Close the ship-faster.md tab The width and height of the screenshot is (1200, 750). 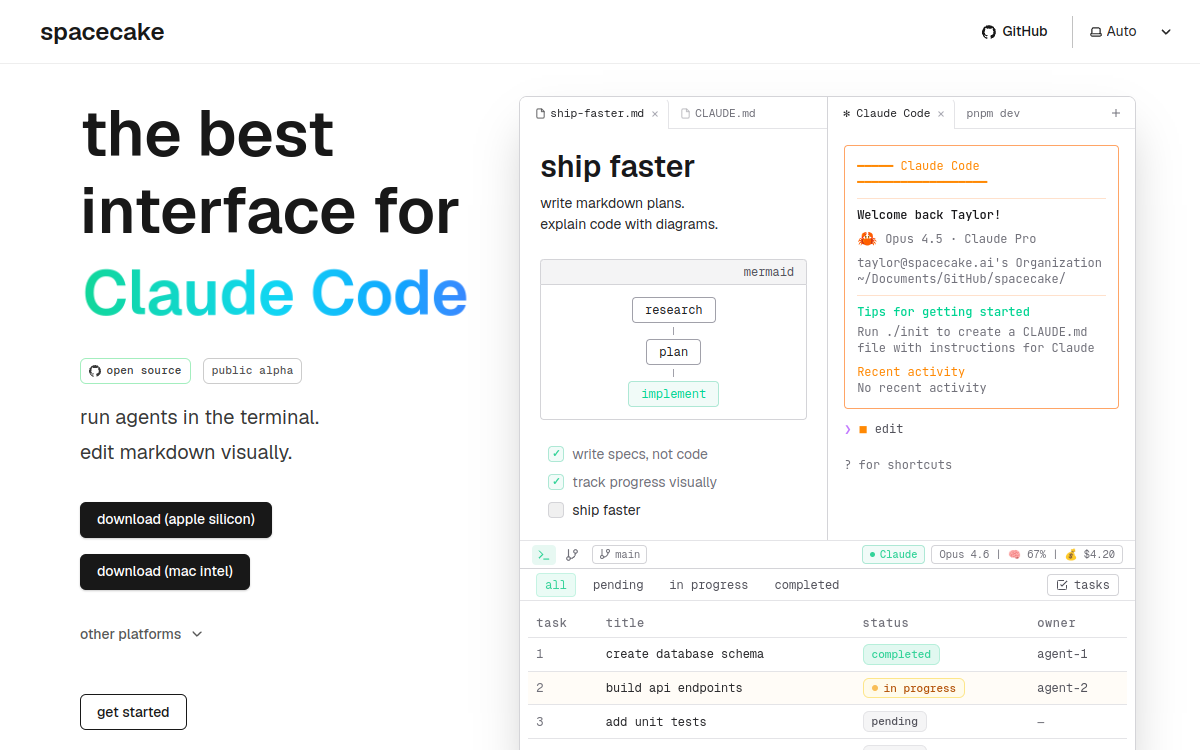click(655, 114)
